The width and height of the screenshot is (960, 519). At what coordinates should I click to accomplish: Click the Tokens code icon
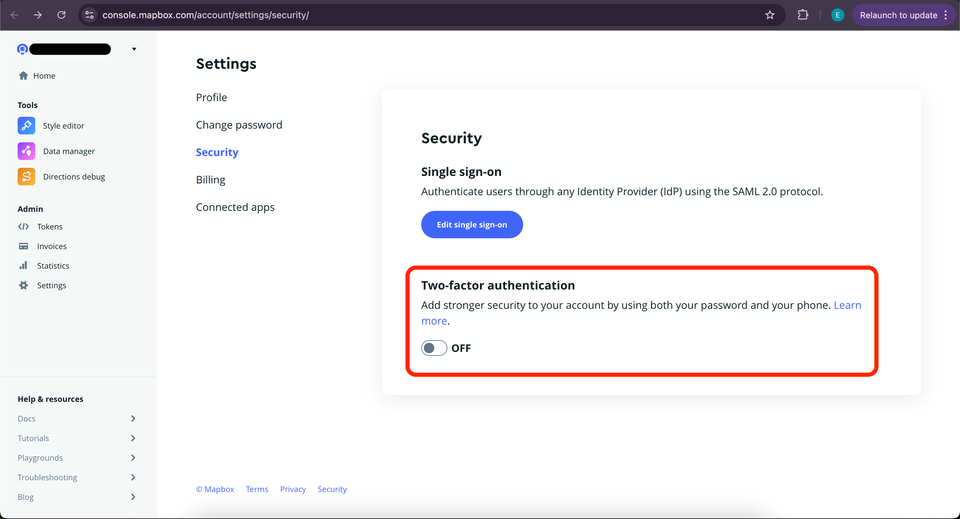pos(24,227)
